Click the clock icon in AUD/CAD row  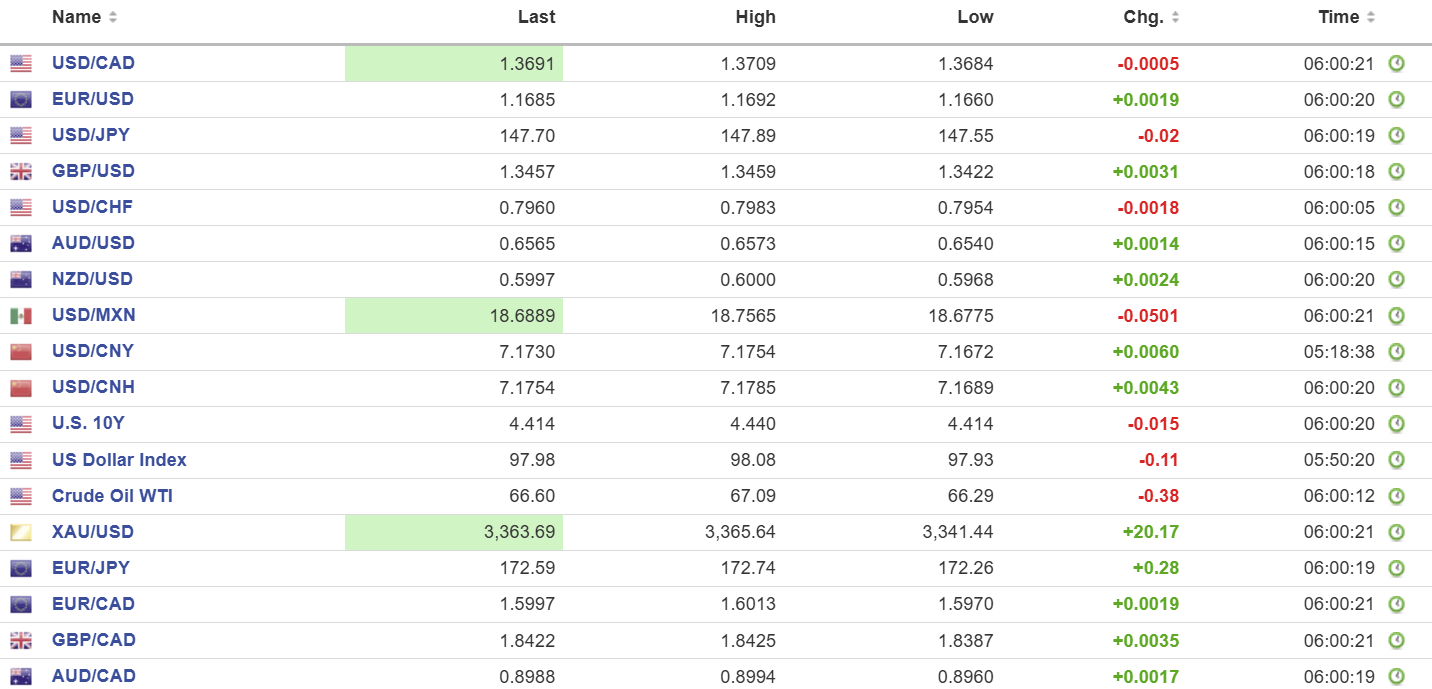tap(1396, 676)
